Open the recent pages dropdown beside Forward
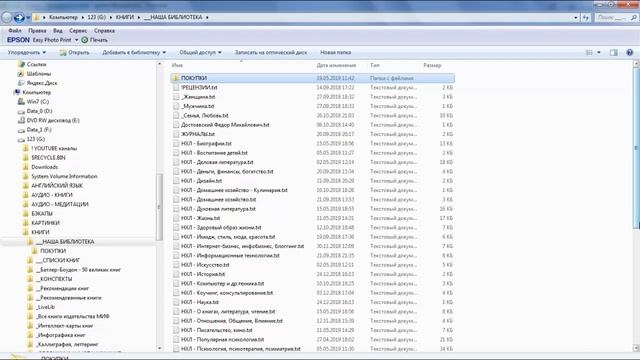This screenshot has height=360, width=640. click(x=28, y=18)
